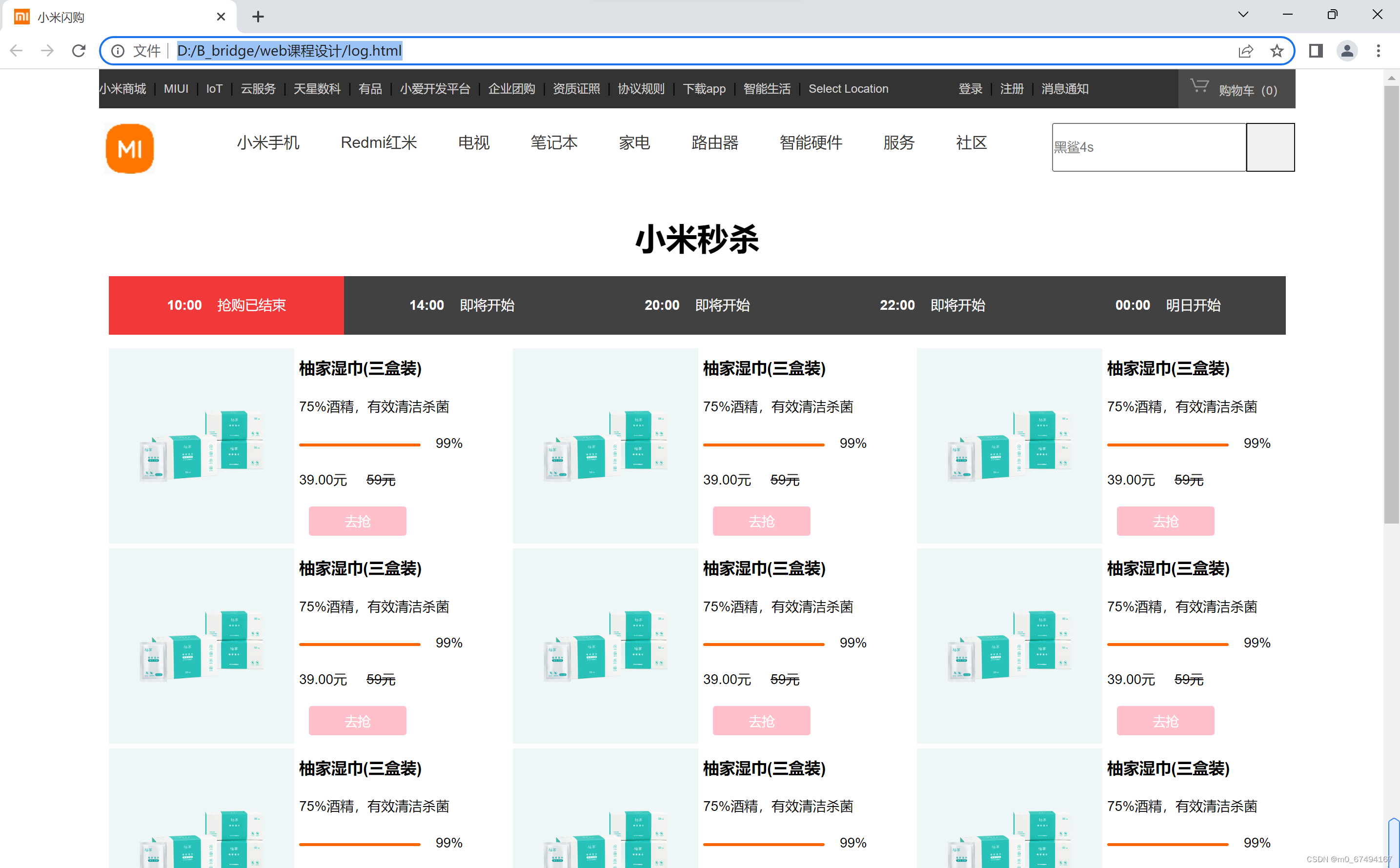Open a new tab with plus icon

tap(258, 17)
